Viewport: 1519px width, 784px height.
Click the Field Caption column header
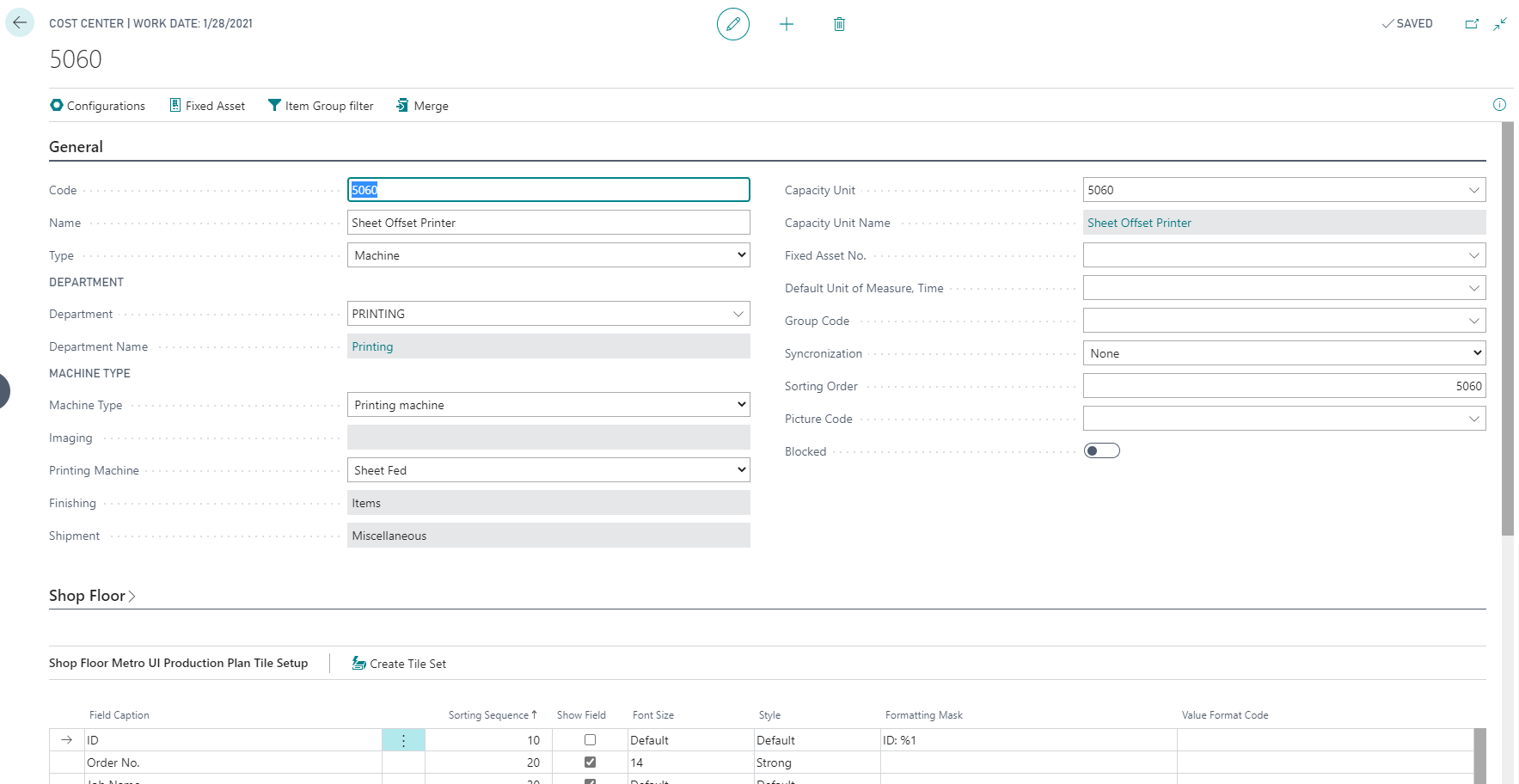(119, 715)
